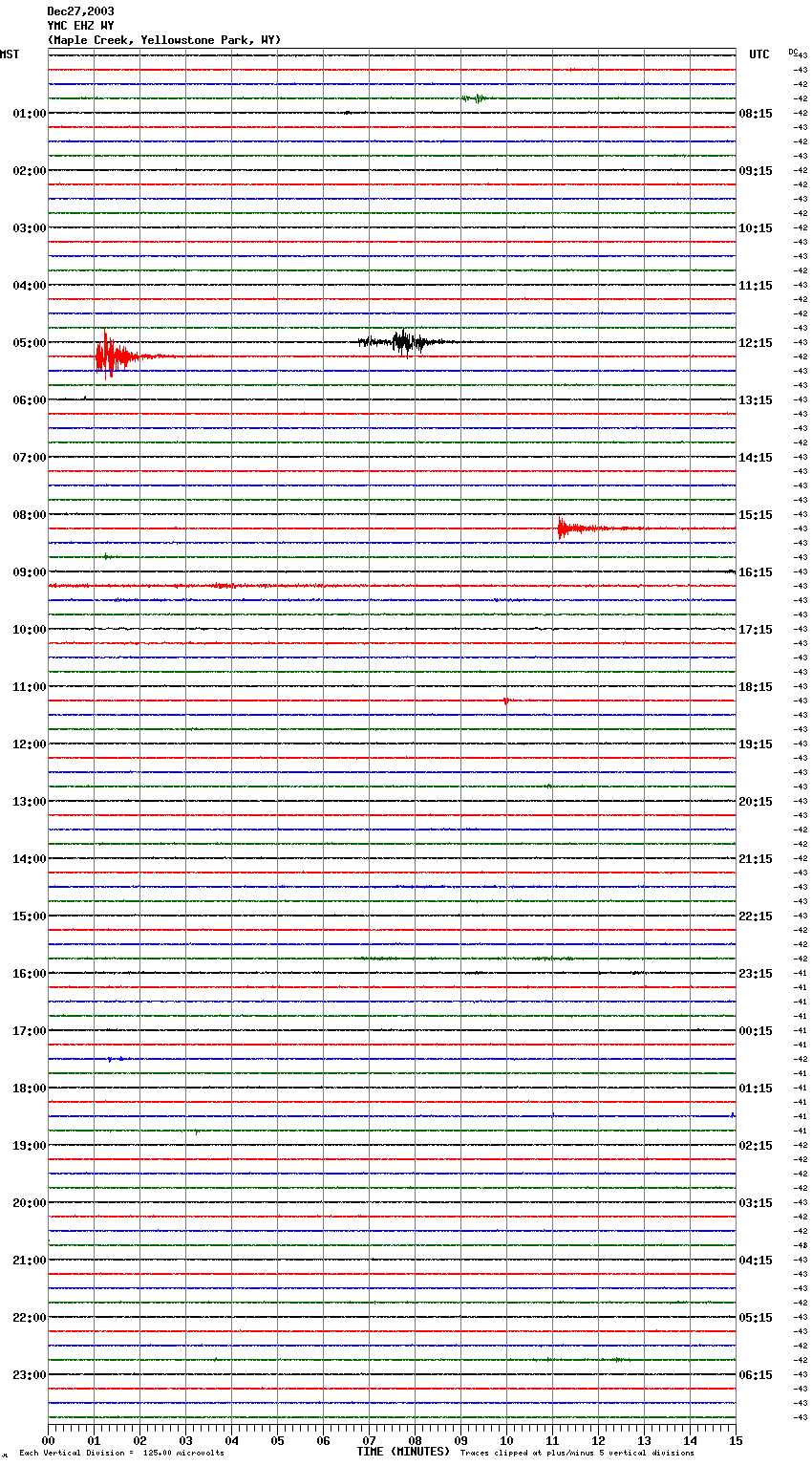The image size is (812, 1466).
Task: Select the 15:00 MST time label
Action: click(30, 916)
